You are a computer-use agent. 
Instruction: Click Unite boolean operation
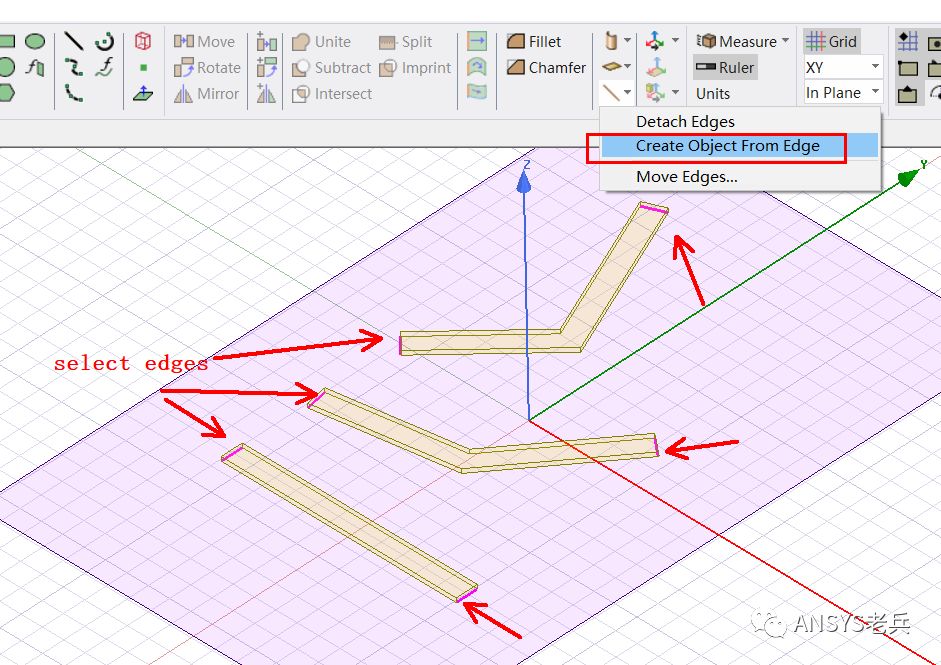321,41
